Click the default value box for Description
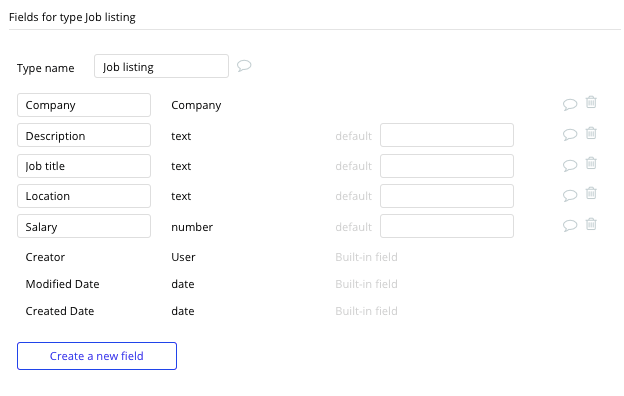This screenshot has width=624, height=396. (447, 135)
